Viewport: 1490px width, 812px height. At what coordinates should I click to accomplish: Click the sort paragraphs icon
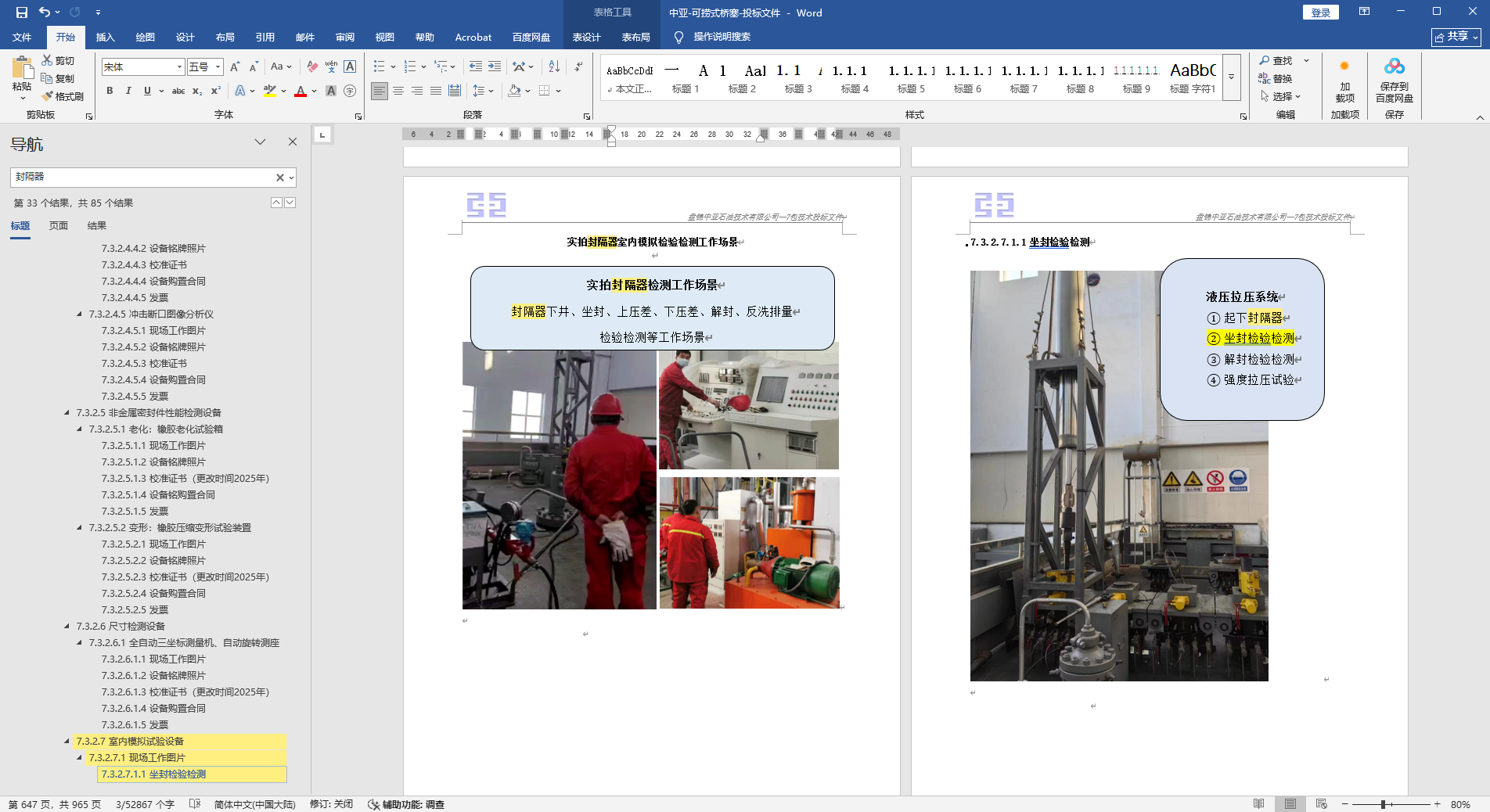point(554,66)
